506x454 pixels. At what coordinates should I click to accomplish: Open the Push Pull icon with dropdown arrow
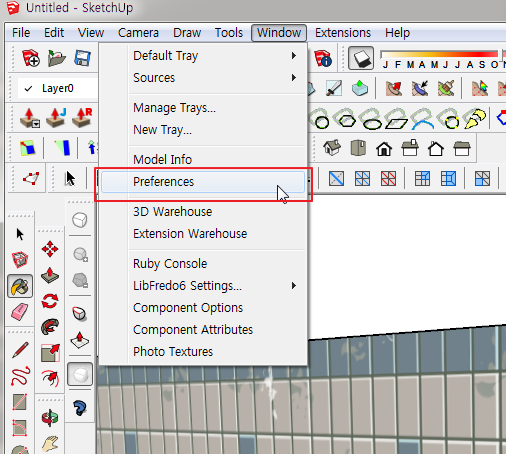point(30,118)
